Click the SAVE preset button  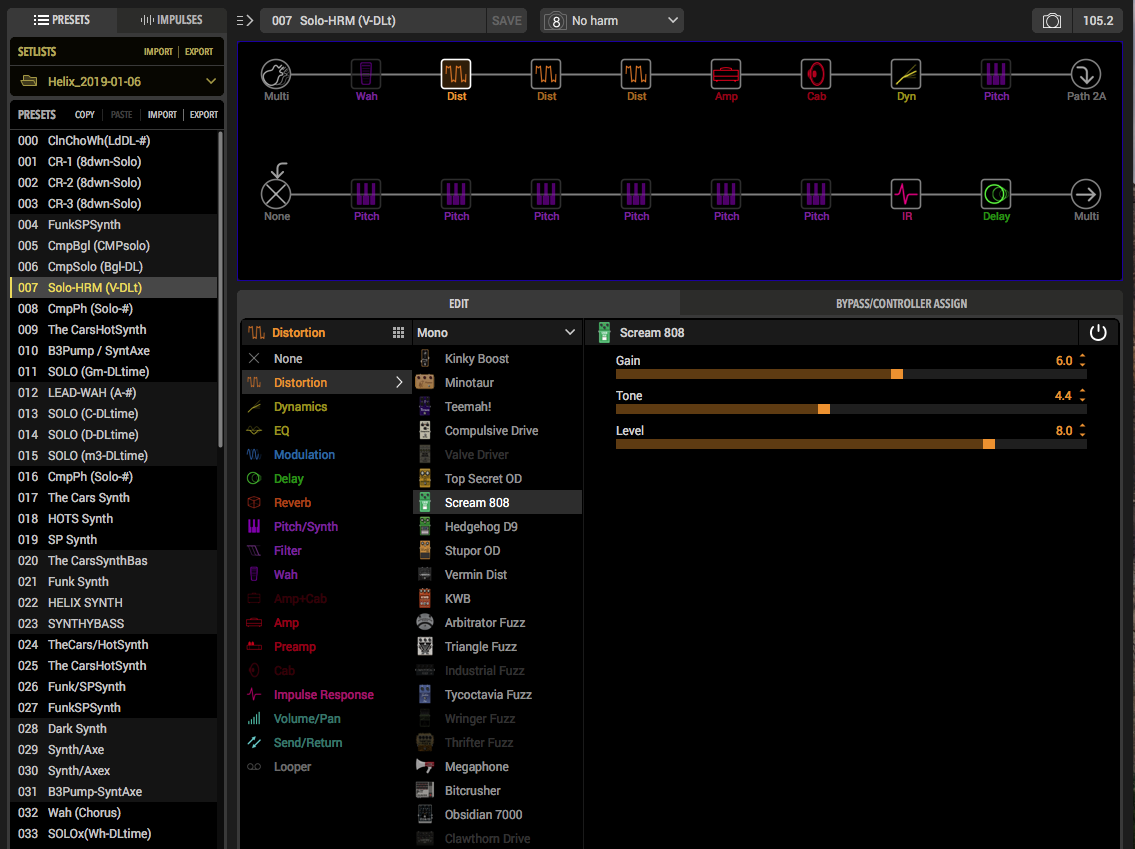click(506, 20)
